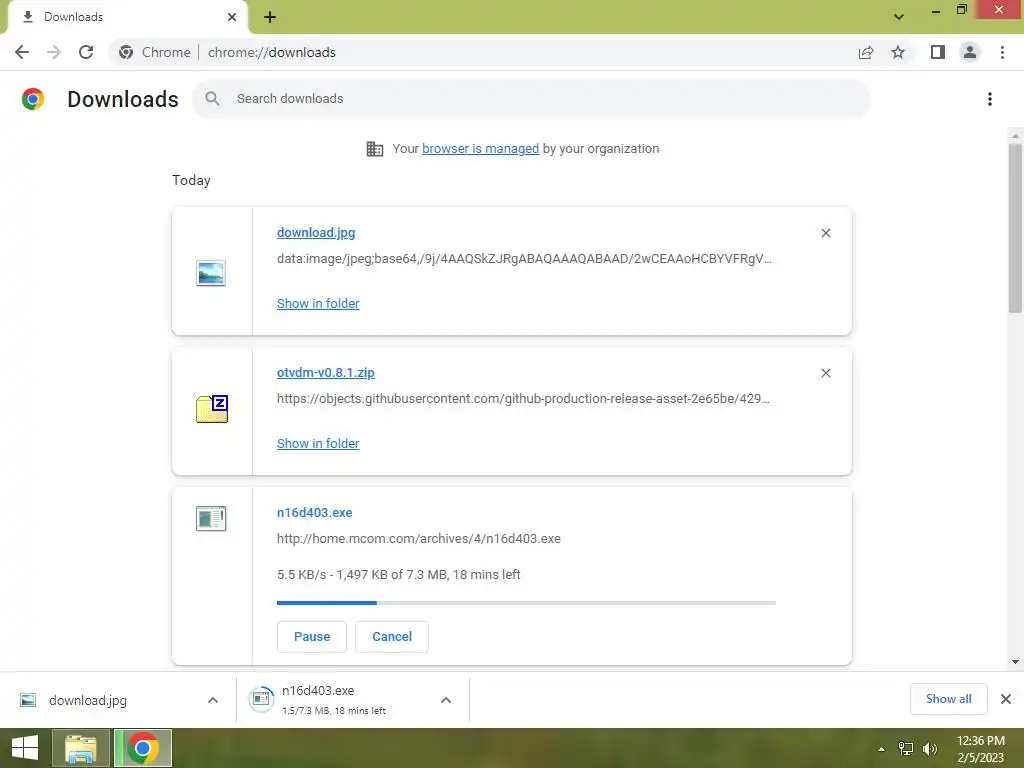Click the forward navigation arrow
The height and width of the screenshot is (768, 1024).
[x=54, y=52]
